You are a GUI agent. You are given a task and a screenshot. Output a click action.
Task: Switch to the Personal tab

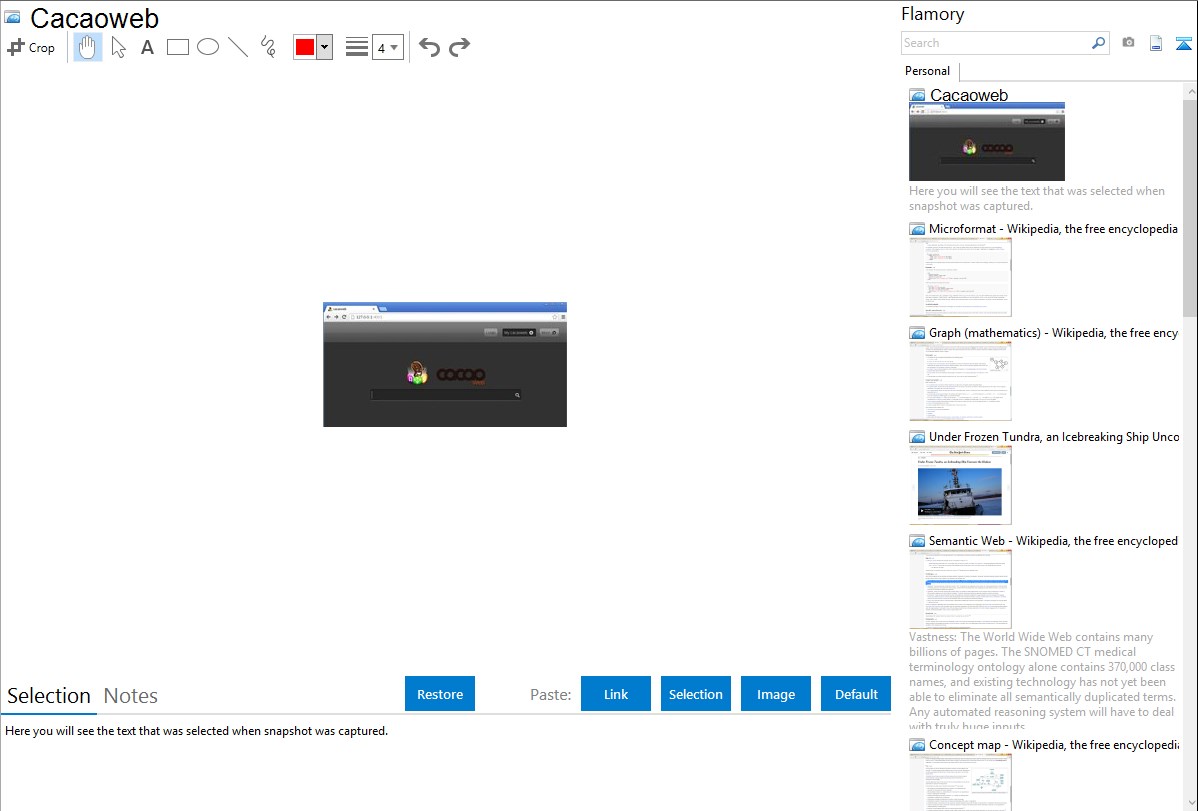tap(927, 71)
